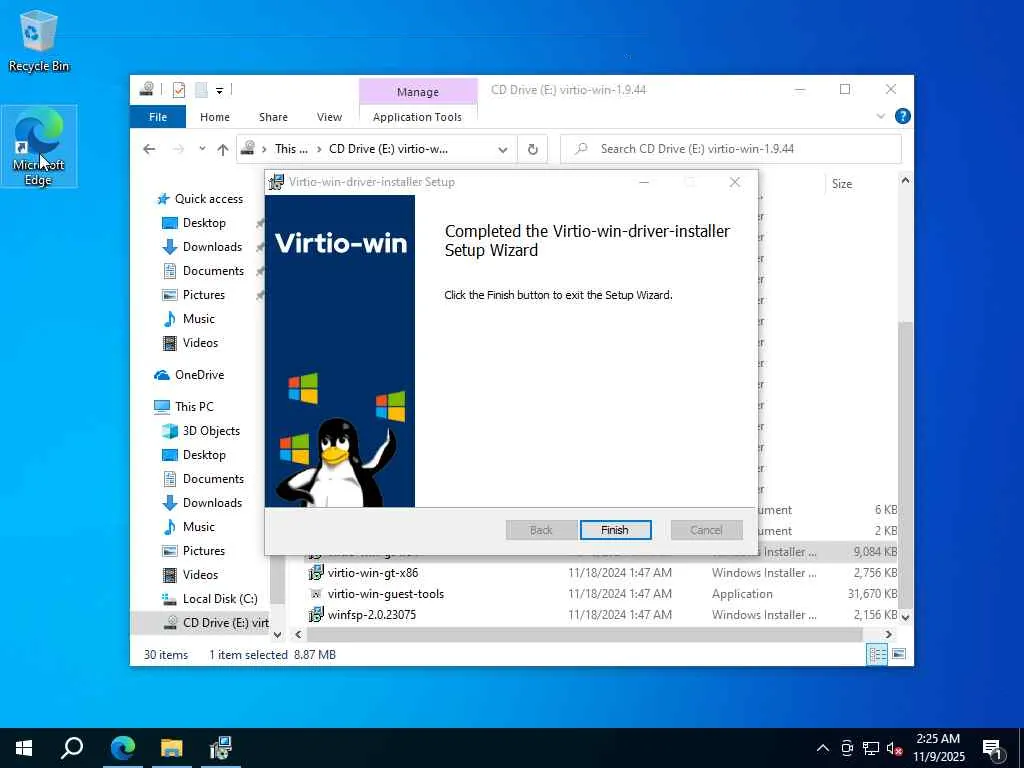The height and width of the screenshot is (768, 1024).
Task: Open Explorer Help question mark icon
Action: click(x=903, y=116)
